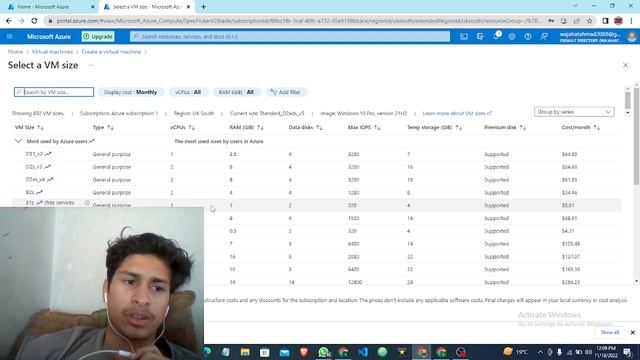Close the Home - Microsoft Azure tab
The image size is (640, 360).
(92, 7)
